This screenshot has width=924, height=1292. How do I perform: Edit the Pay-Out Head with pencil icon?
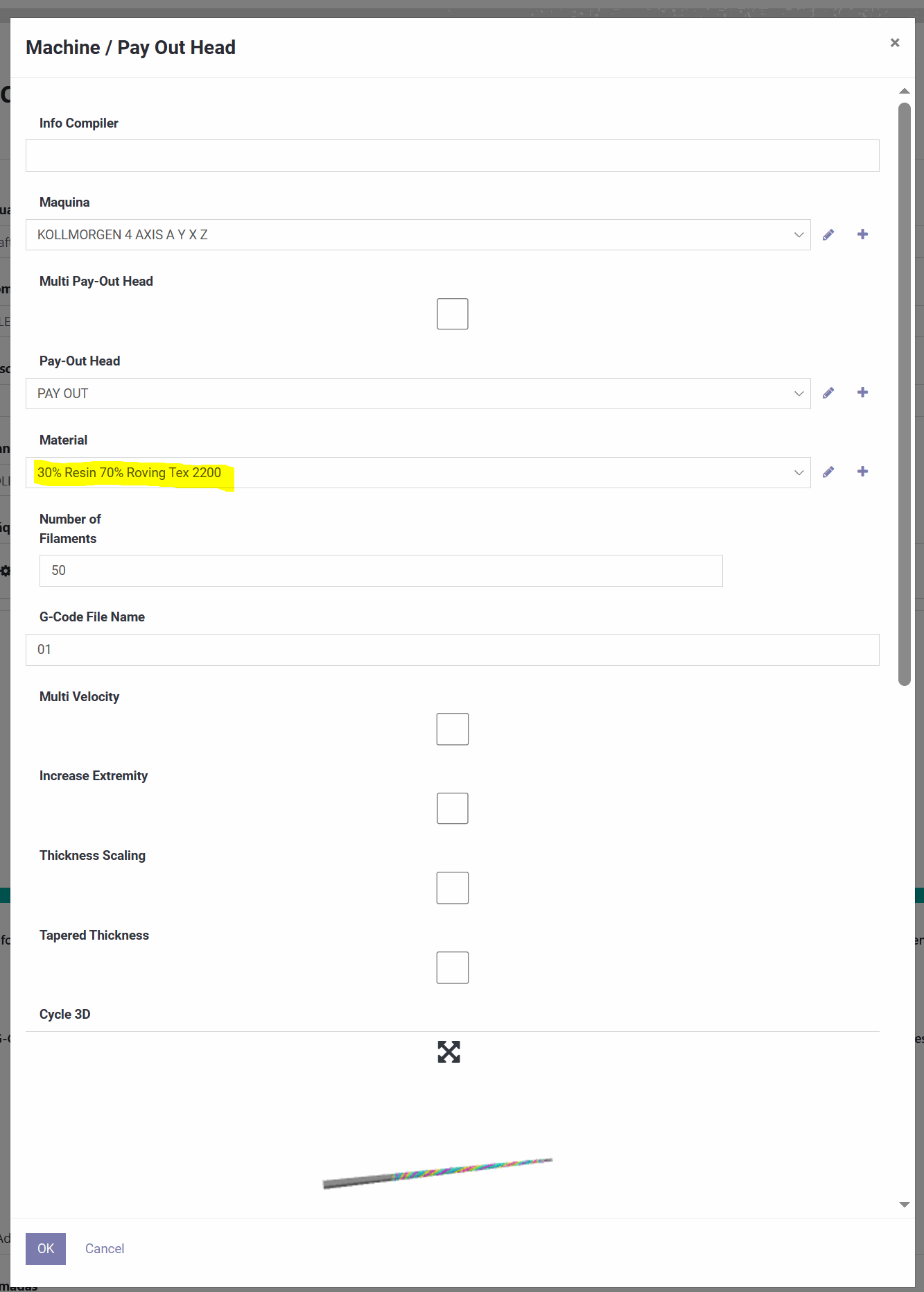pyautogui.click(x=828, y=393)
